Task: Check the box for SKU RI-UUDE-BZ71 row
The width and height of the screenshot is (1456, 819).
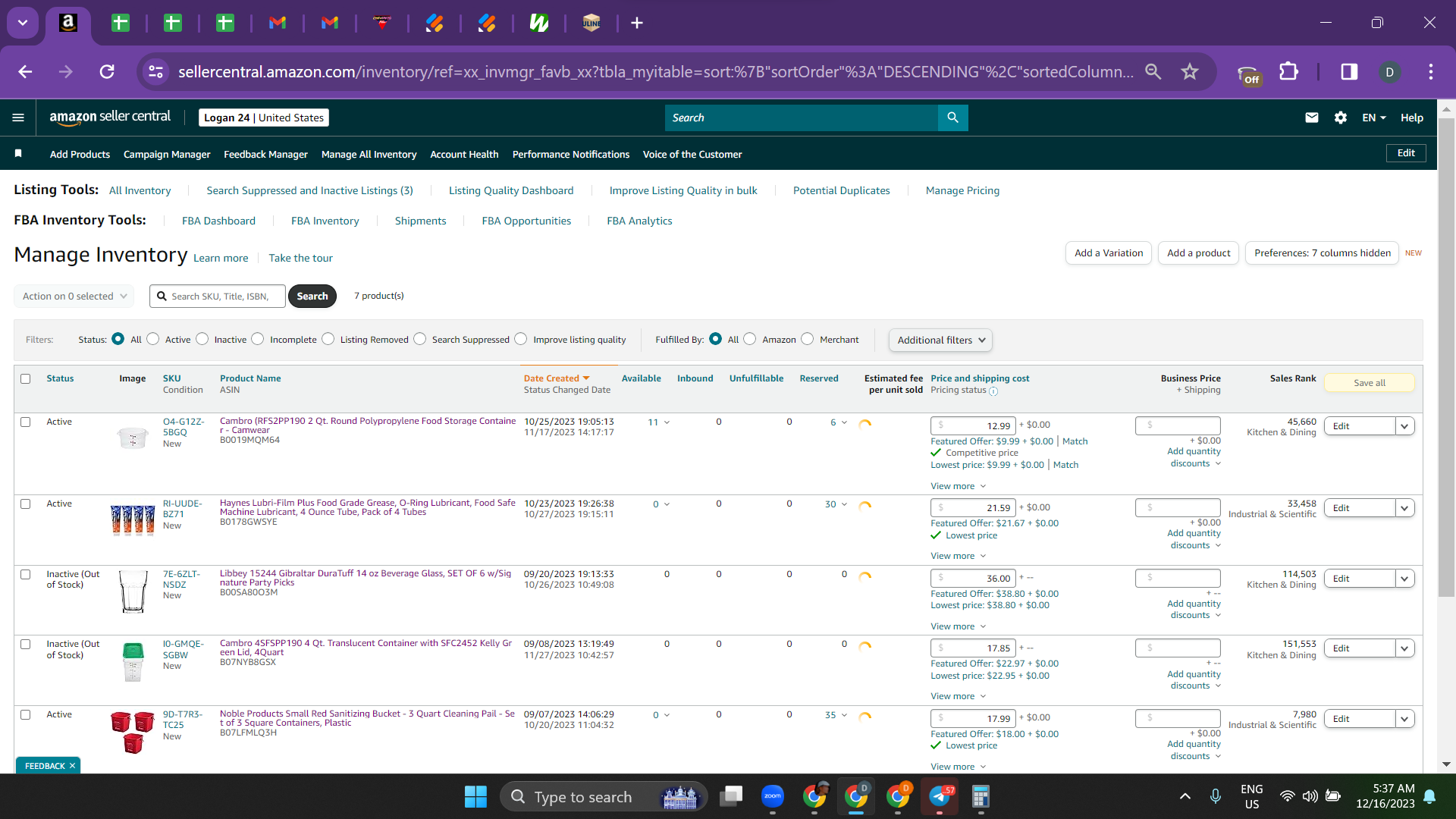Action: 26,504
